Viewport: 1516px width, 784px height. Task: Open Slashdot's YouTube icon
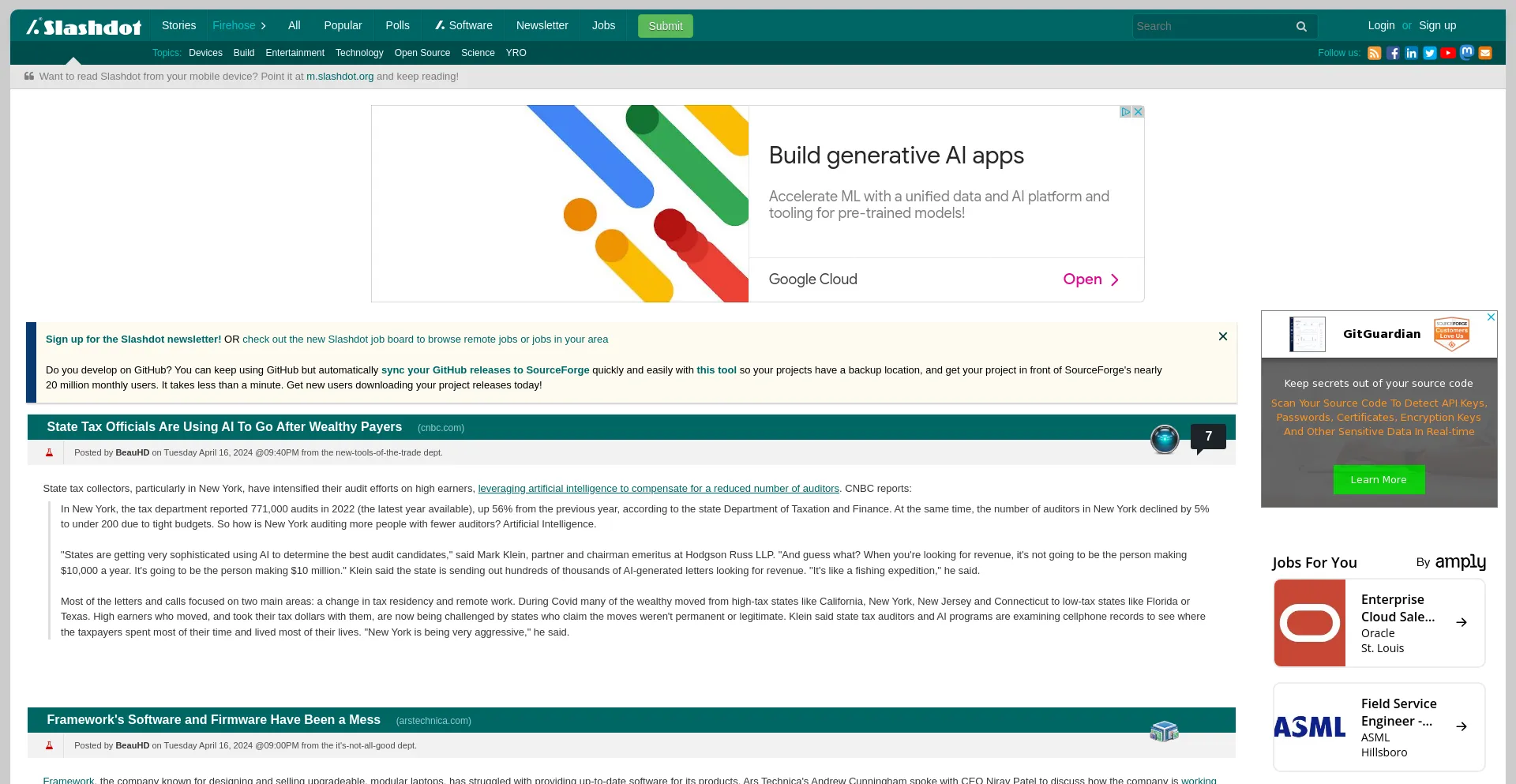[1448, 53]
